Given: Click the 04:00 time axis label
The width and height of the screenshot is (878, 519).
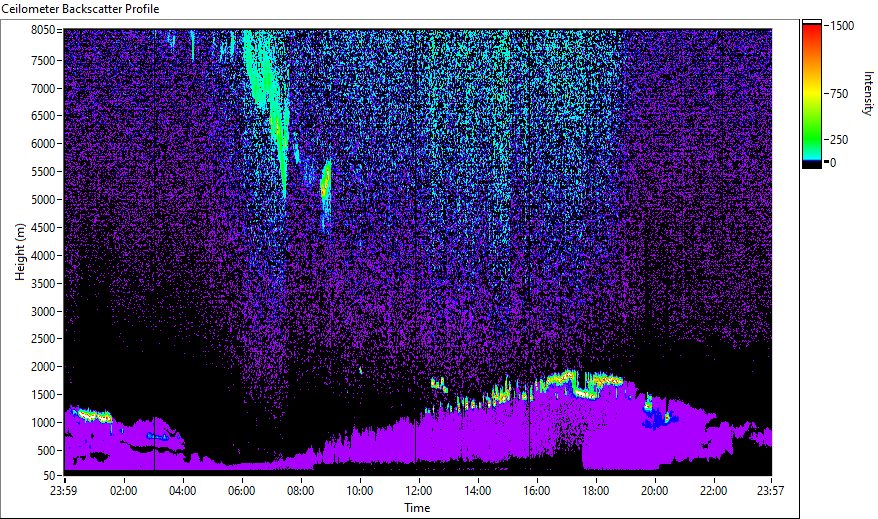Looking at the screenshot, I should tap(183, 491).
